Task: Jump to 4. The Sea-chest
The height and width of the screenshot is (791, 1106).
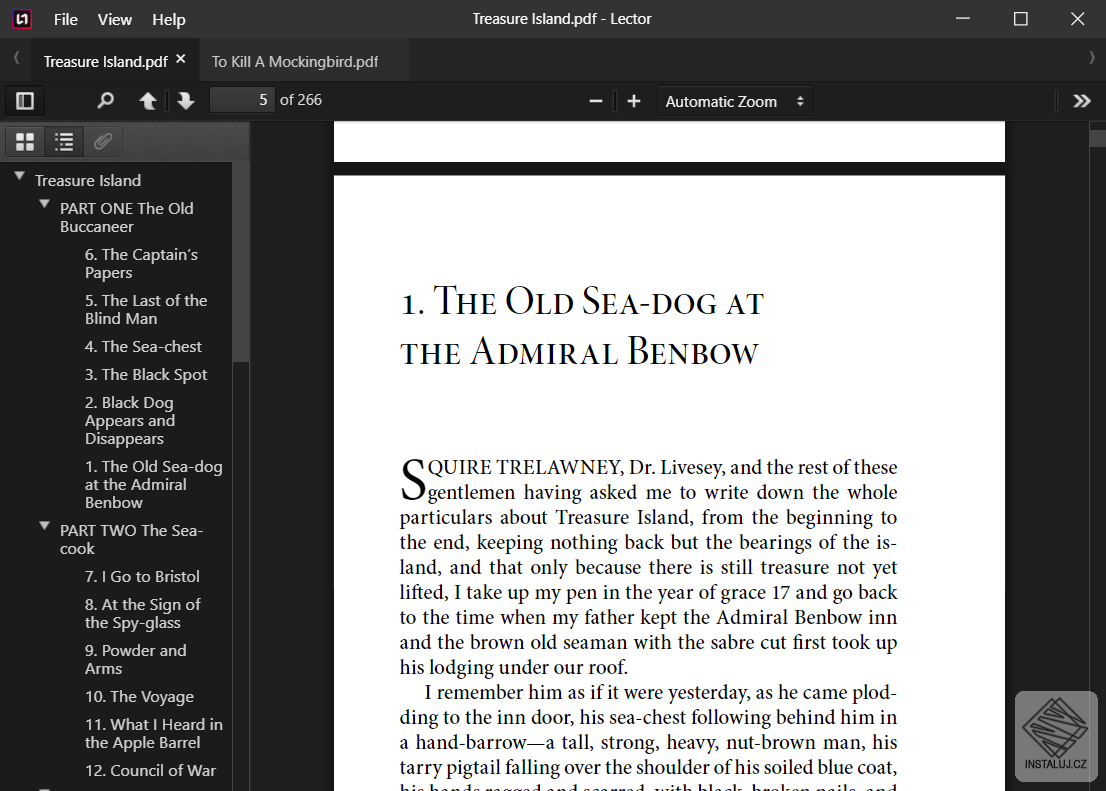Action: coord(143,346)
